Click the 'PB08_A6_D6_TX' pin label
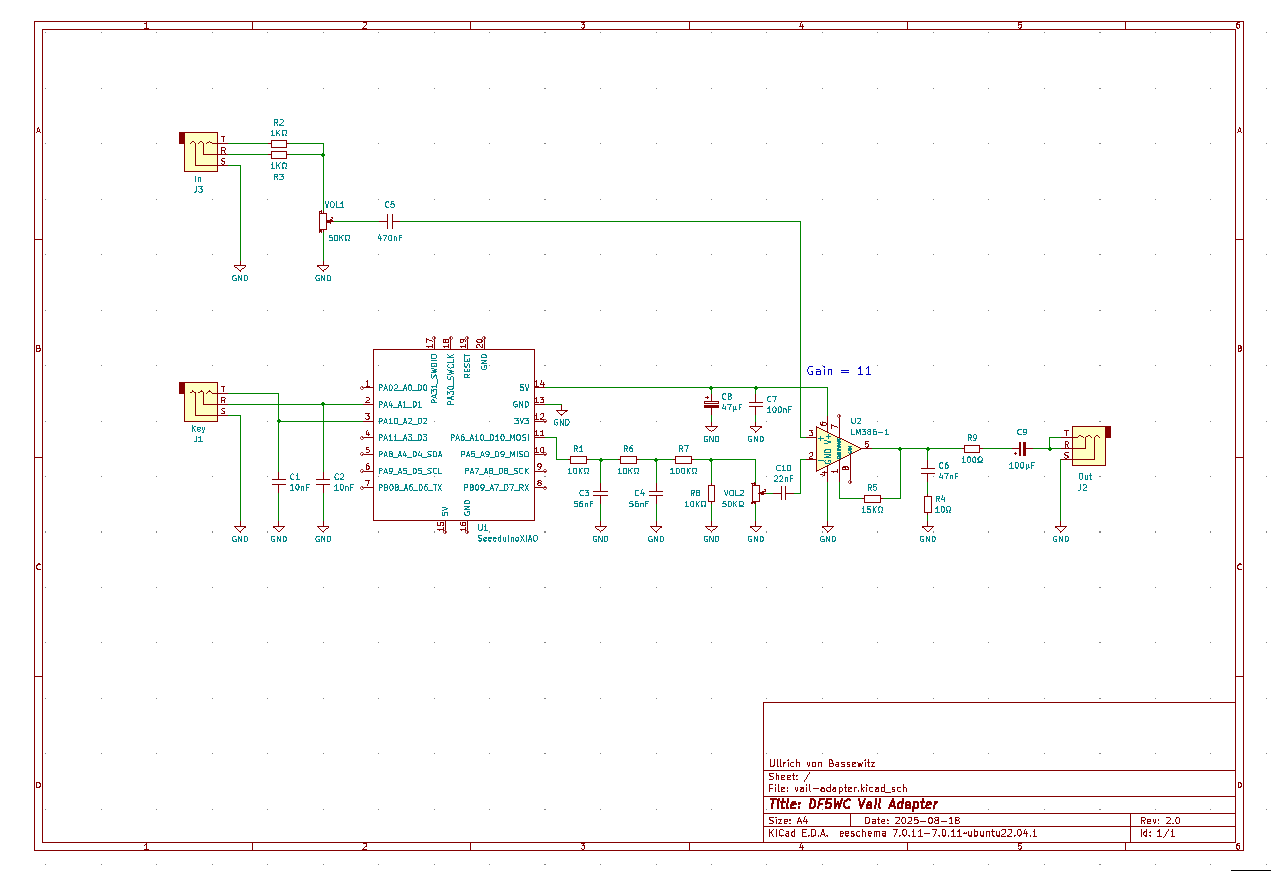Screen dimensions: 1280x871 (410, 486)
